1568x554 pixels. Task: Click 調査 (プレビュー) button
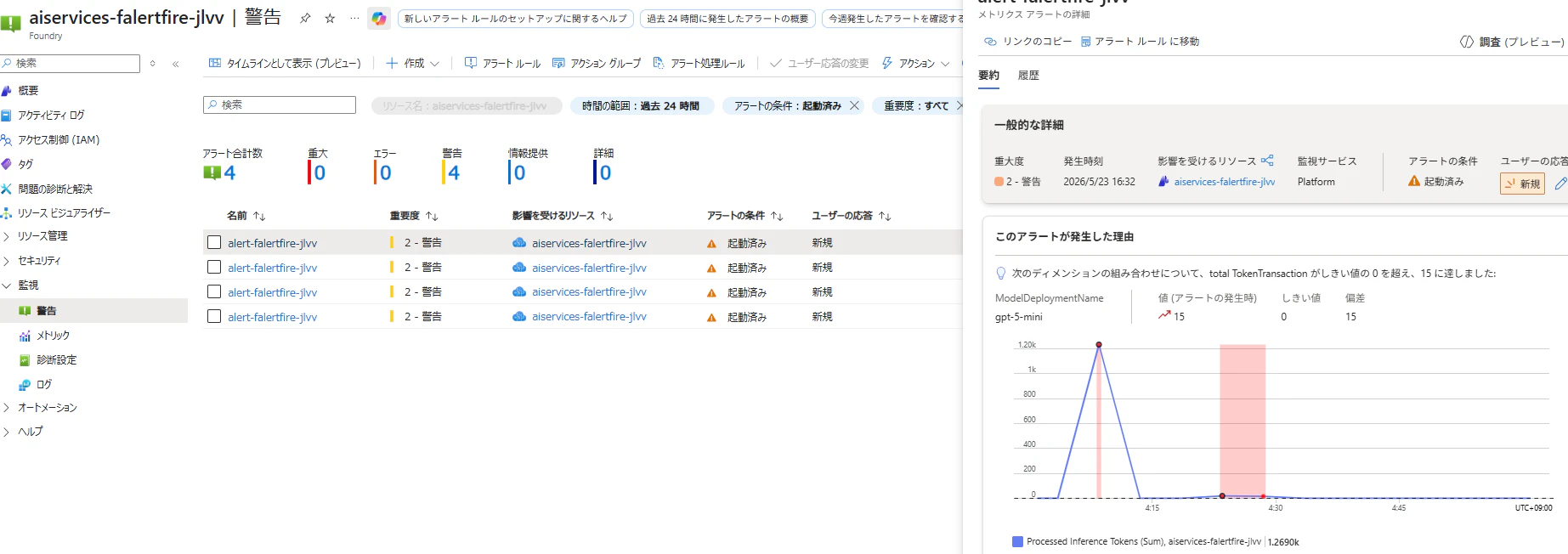1512,42
